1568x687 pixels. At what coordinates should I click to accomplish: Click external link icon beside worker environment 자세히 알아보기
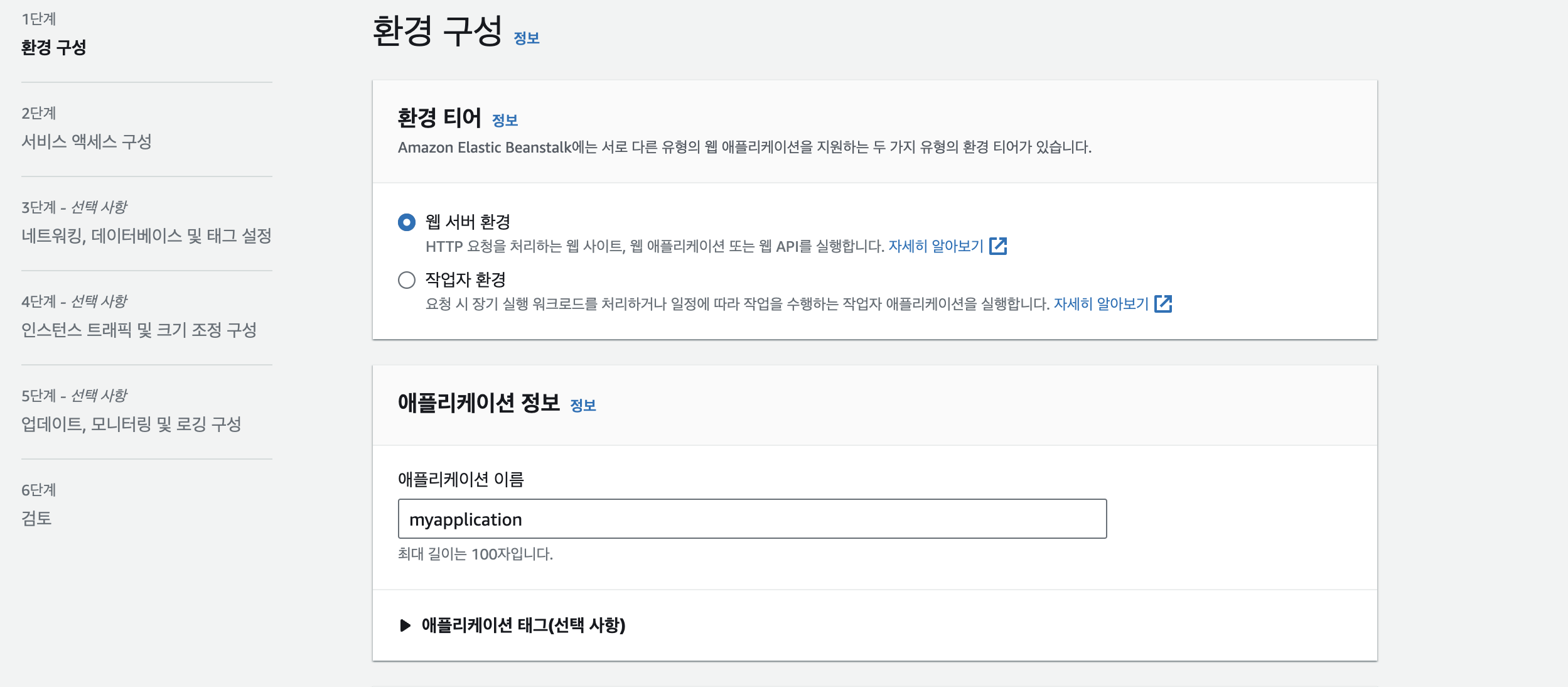1163,304
